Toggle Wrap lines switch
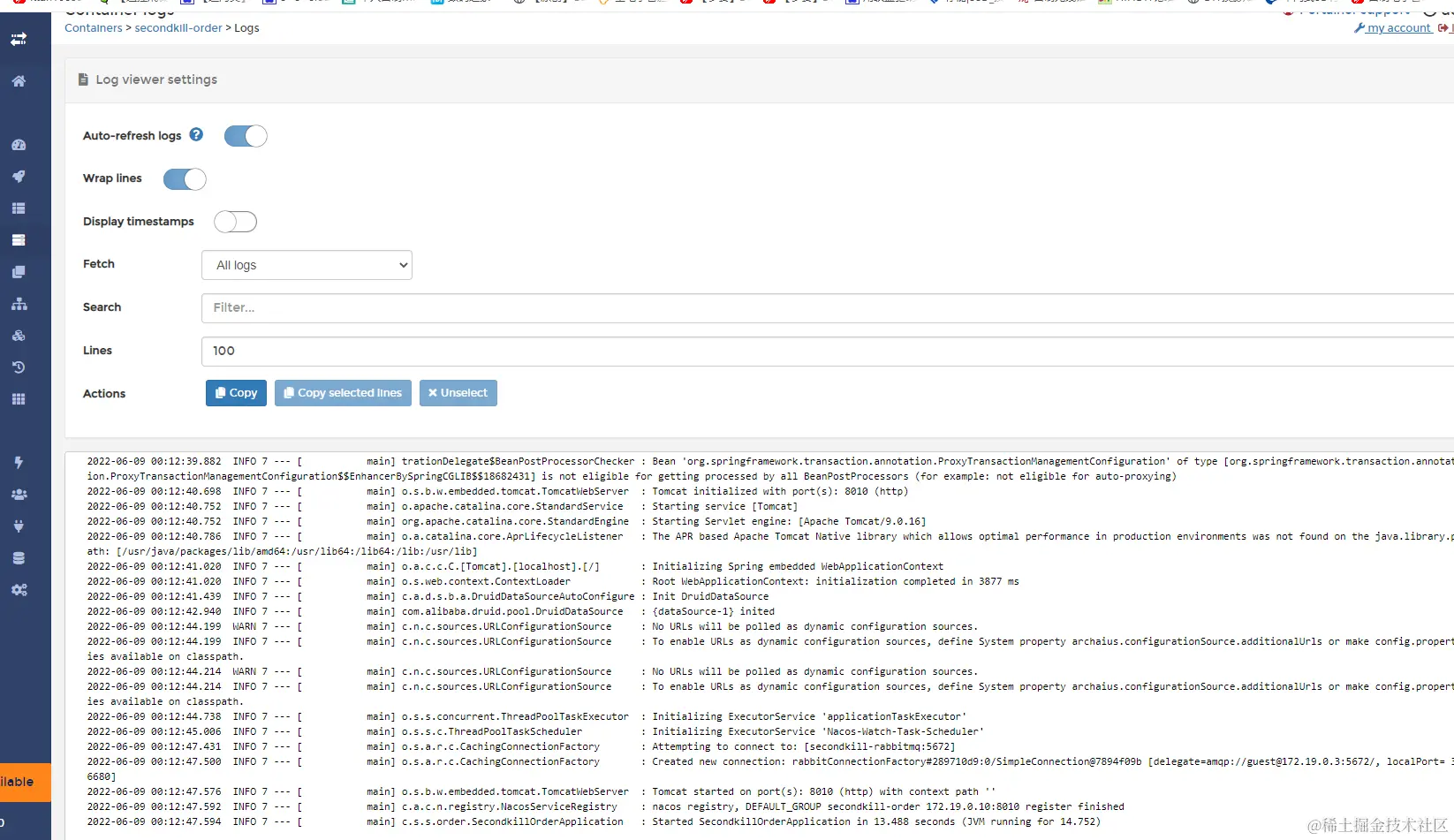Viewport: 1454px width, 840px height. pos(185,179)
